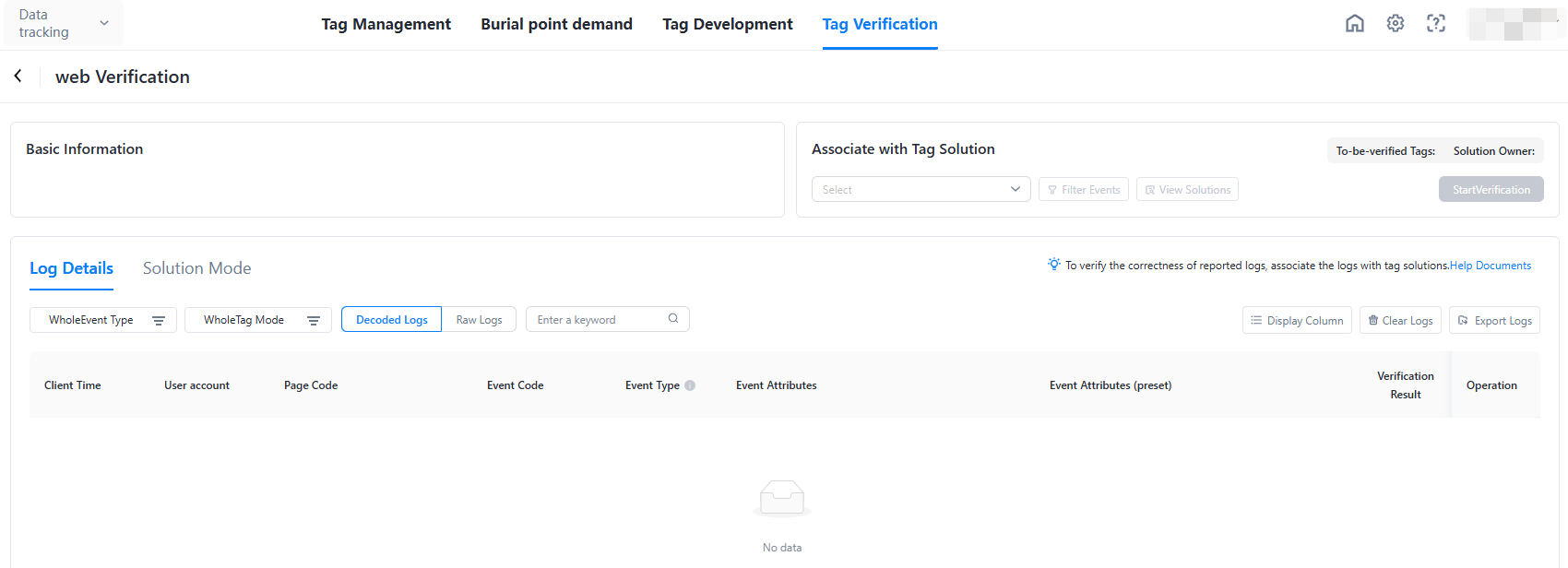Screen dimensions: 1568x568
Task: Click the help scan icon
Action: point(1436,24)
